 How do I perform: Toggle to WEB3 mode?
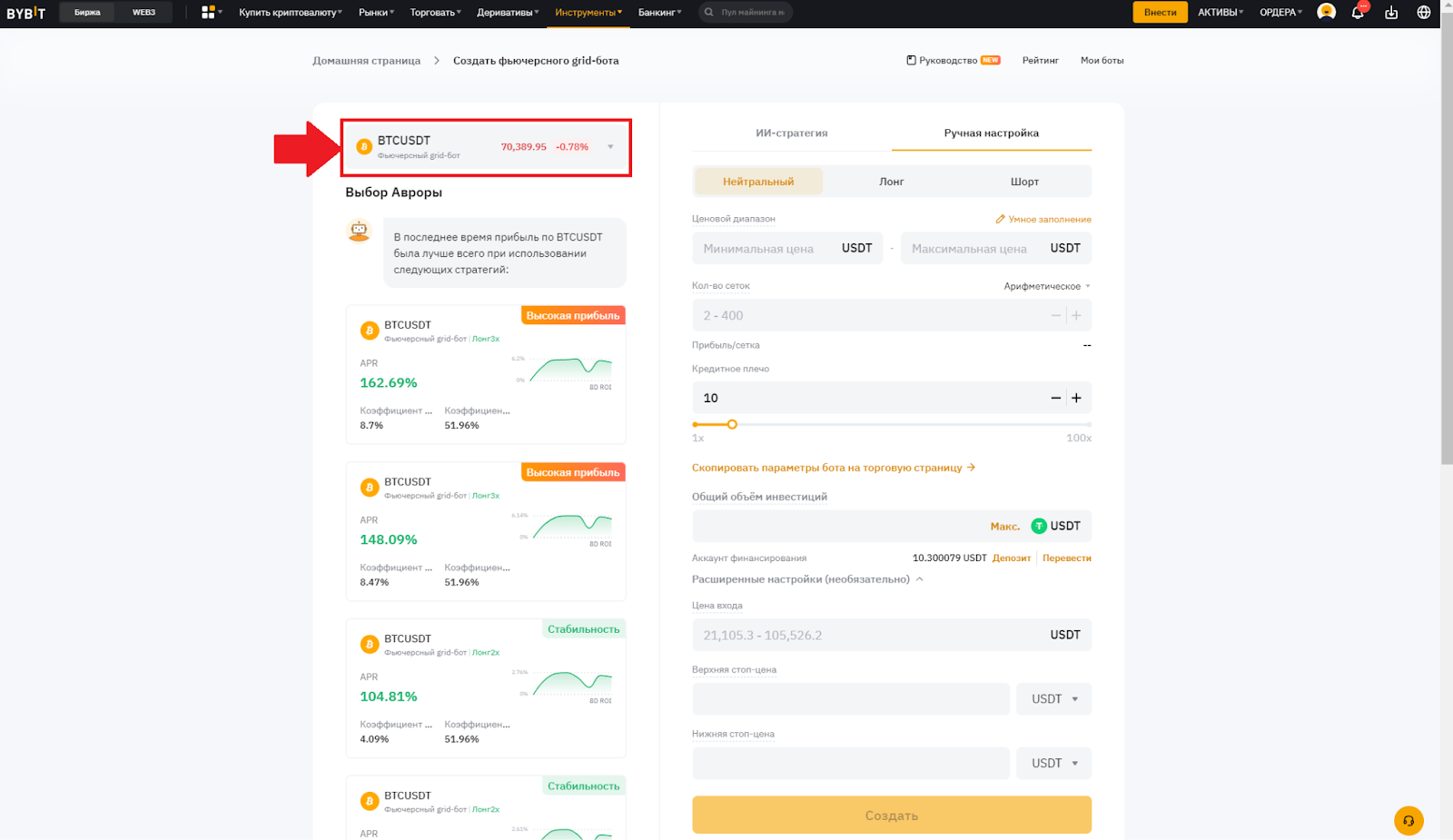(145, 12)
